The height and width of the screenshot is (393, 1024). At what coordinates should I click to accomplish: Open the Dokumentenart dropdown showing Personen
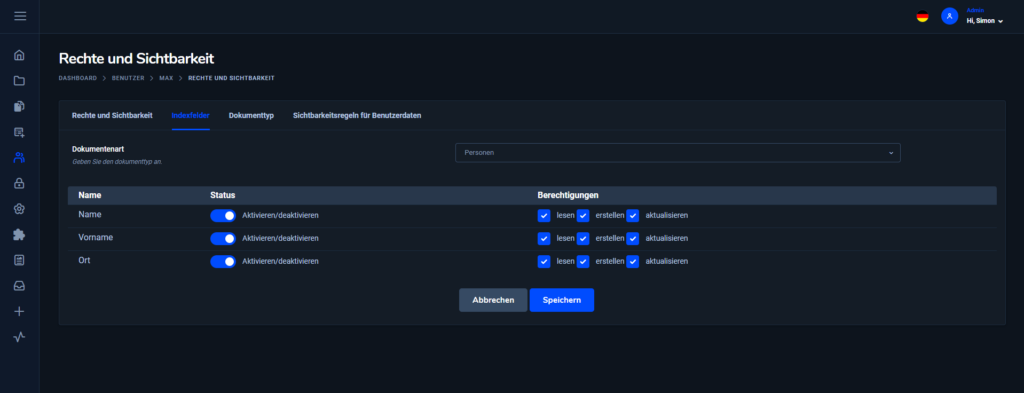pos(677,153)
